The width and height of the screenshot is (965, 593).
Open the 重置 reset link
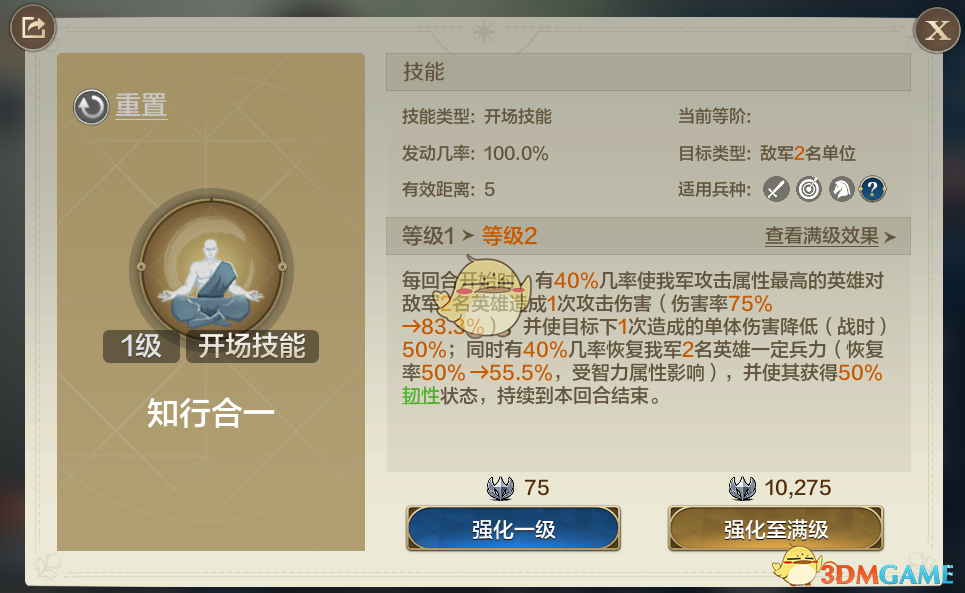(x=141, y=105)
